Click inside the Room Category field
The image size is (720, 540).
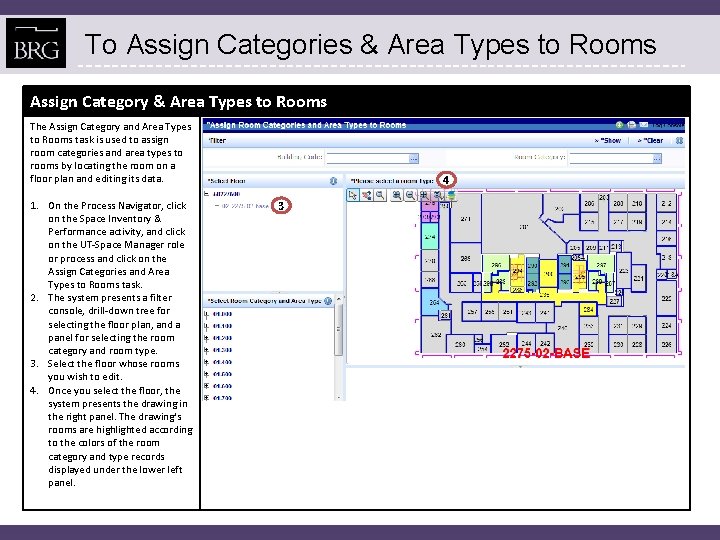click(x=611, y=158)
